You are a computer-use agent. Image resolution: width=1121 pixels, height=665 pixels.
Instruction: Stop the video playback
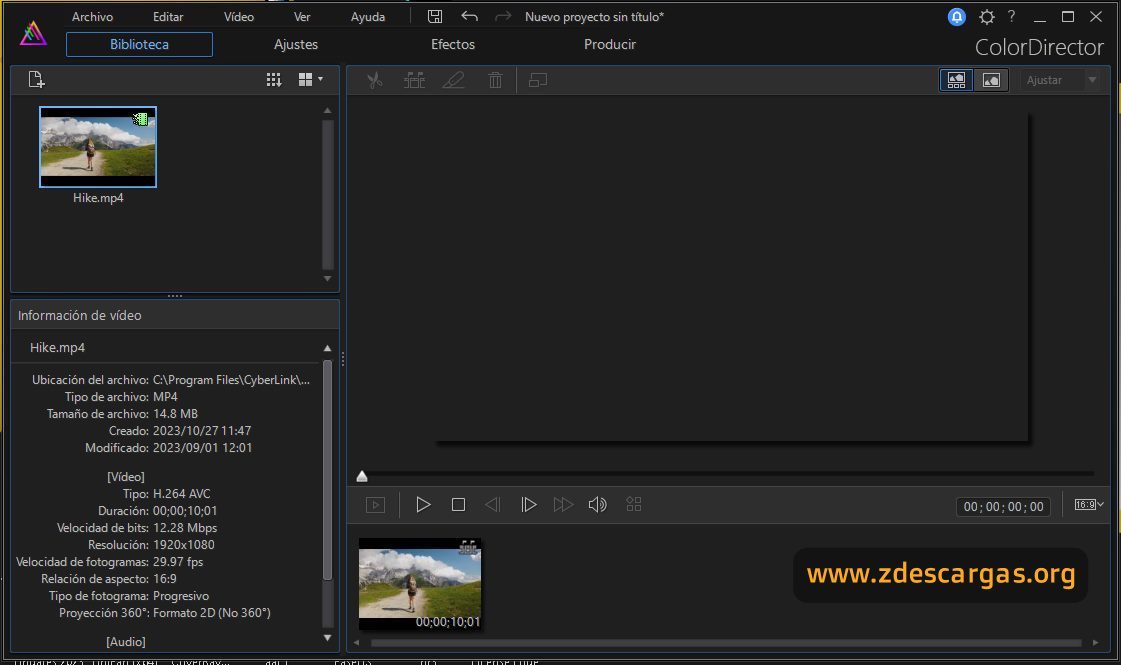(x=458, y=505)
